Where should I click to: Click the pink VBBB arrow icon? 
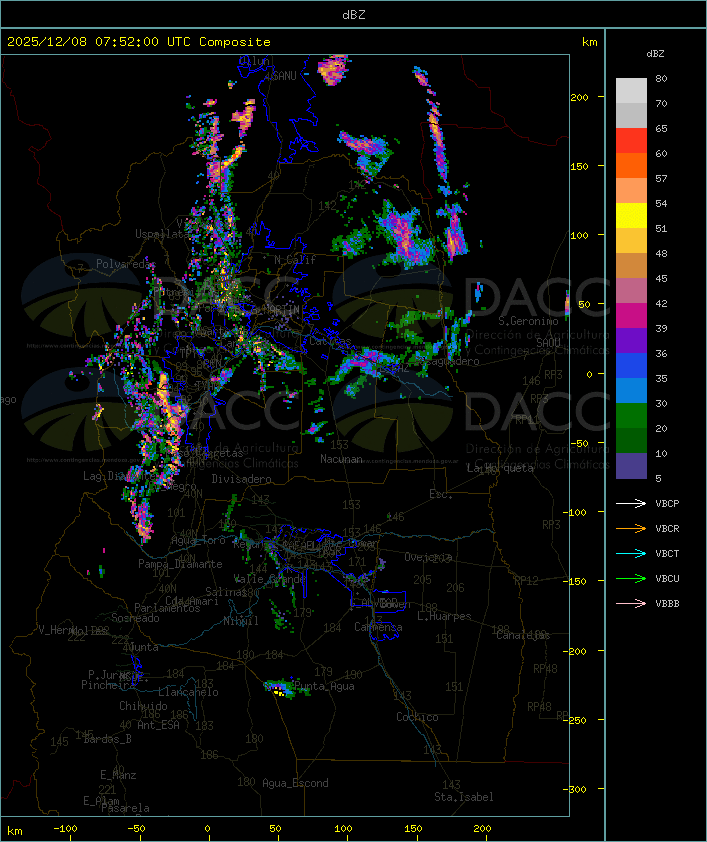[631, 604]
